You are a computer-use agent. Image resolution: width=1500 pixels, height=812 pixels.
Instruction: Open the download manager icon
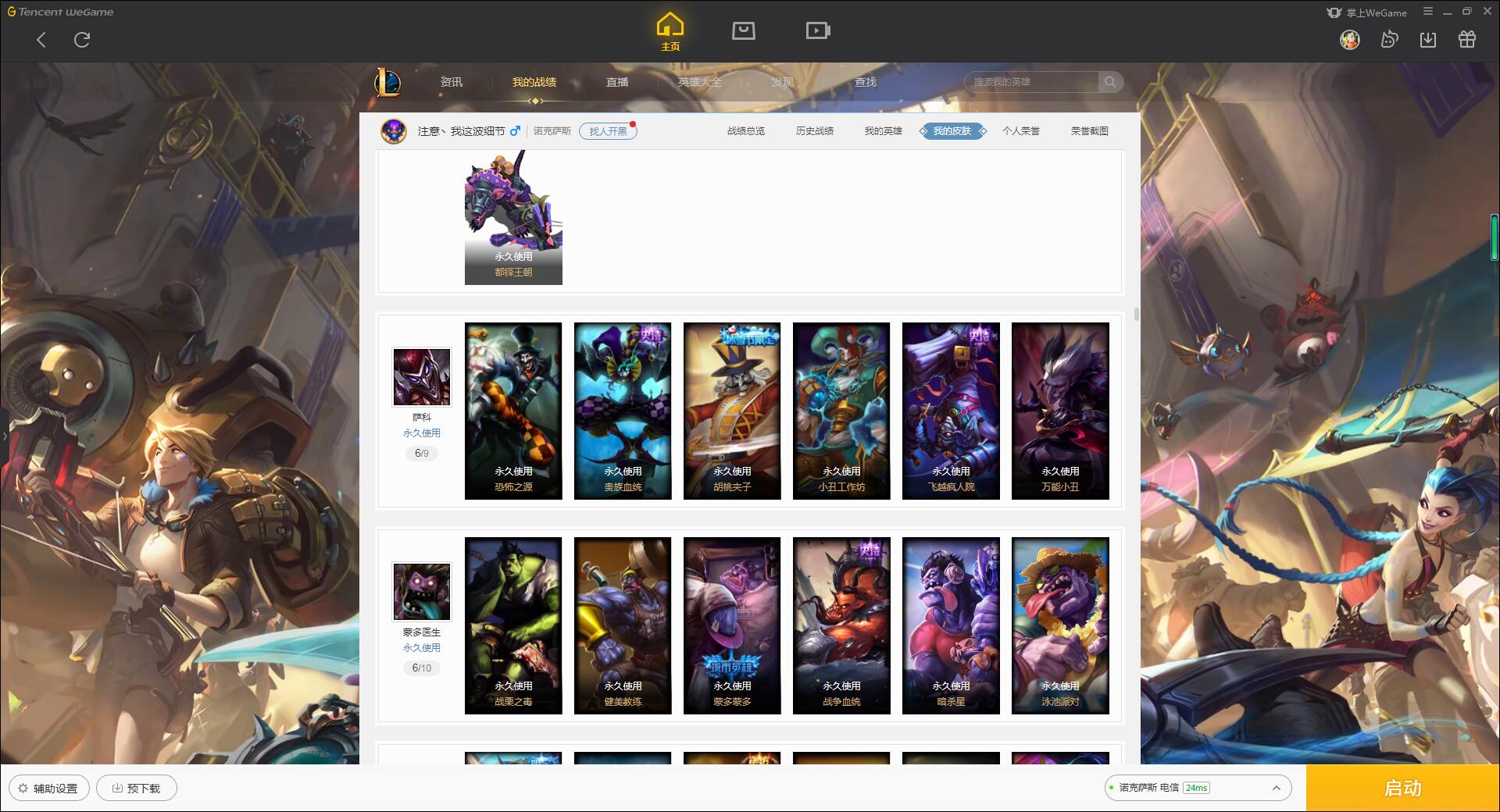pos(1428,40)
